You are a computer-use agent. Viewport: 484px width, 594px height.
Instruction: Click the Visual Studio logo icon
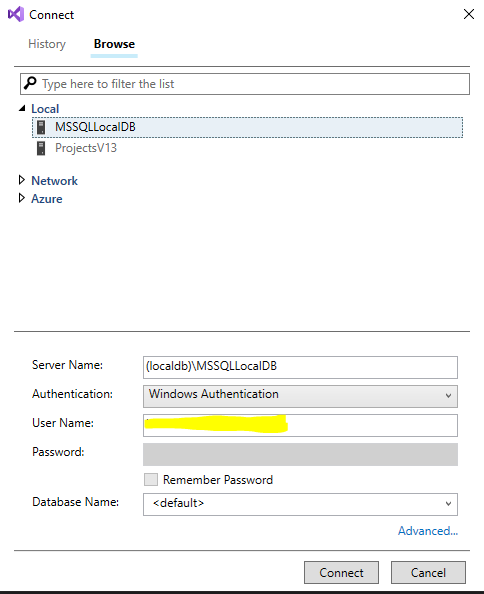click(x=16, y=14)
